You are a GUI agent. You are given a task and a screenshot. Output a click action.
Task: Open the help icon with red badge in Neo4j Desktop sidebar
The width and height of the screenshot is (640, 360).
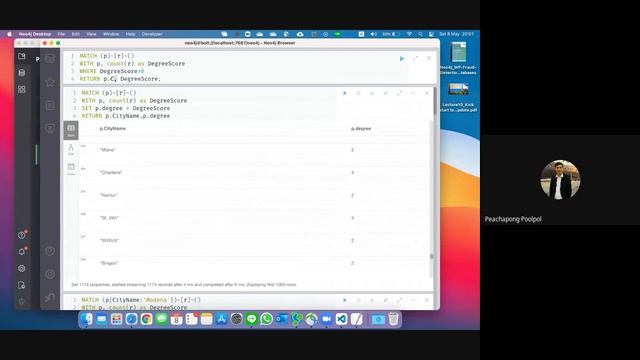point(22,235)
